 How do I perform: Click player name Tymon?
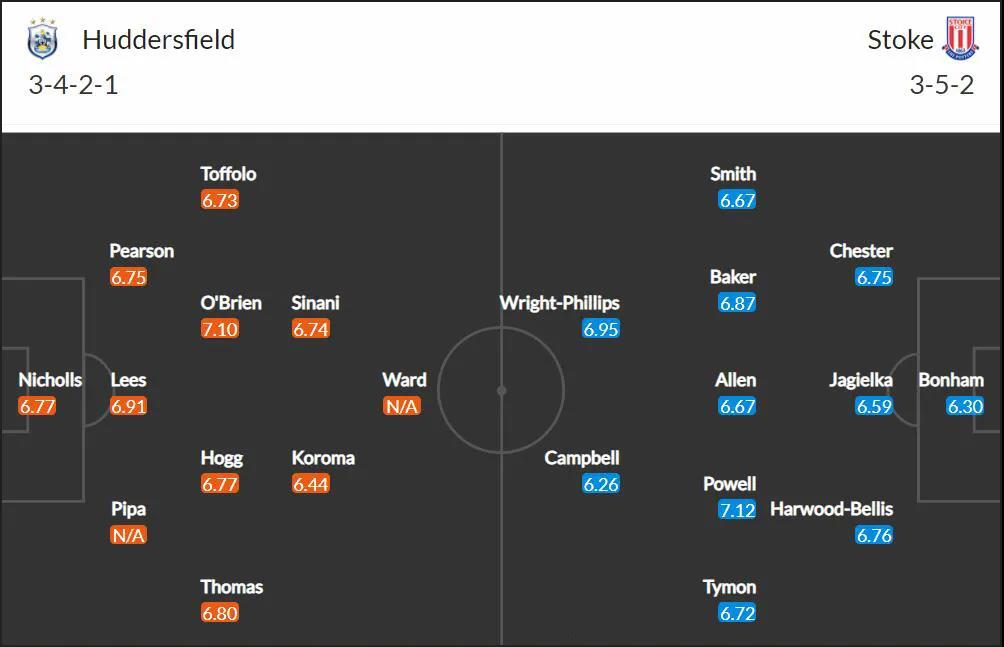click(x=729, y=587)
